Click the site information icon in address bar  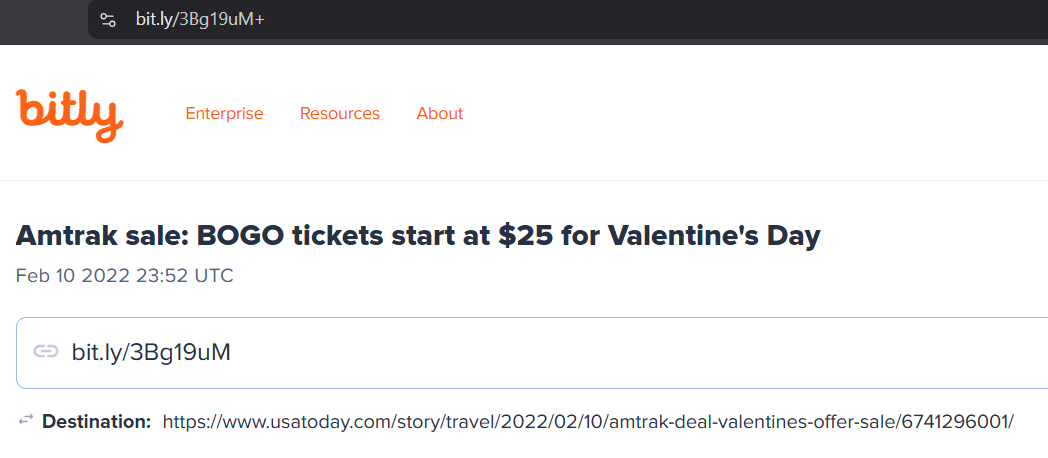(108, 19)
